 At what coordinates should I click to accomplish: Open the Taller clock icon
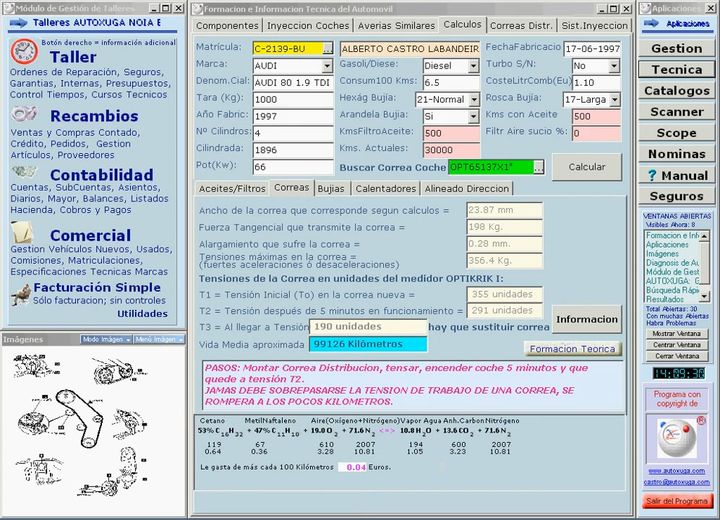(x=24, y=51)
